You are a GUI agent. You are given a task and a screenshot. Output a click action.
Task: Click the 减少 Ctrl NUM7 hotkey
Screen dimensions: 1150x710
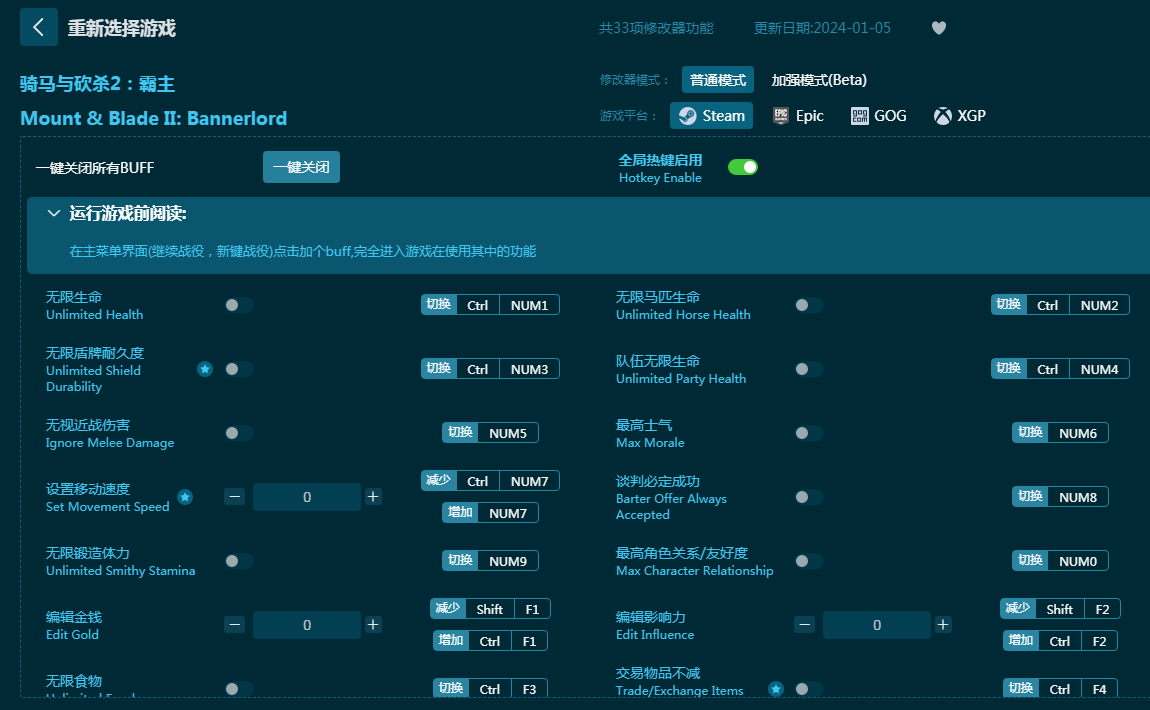491,481
